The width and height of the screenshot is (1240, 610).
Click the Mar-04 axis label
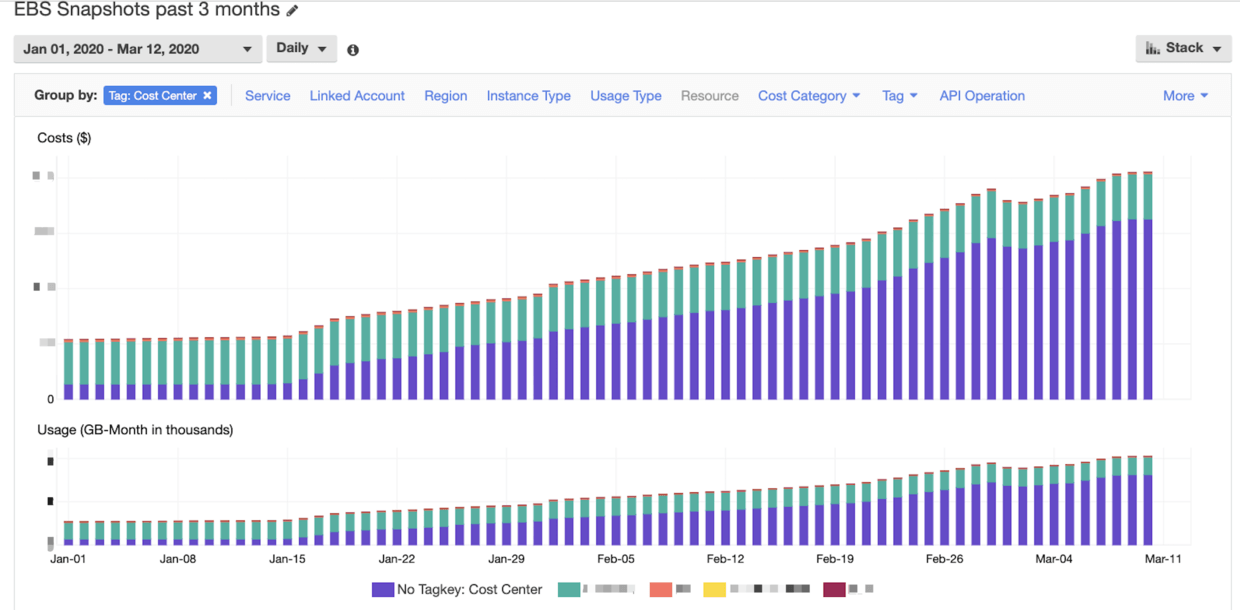click(1053, 559)
